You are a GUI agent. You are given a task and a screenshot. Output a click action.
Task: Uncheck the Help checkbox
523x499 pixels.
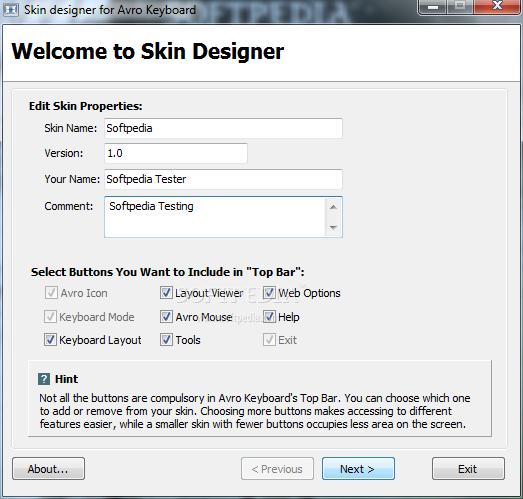pos(269,317)
